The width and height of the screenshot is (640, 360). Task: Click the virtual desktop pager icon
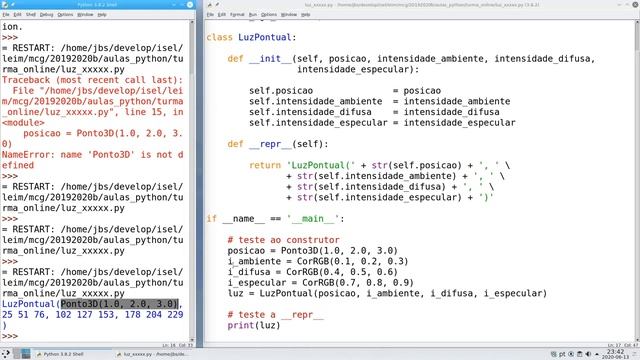[21, 354]
